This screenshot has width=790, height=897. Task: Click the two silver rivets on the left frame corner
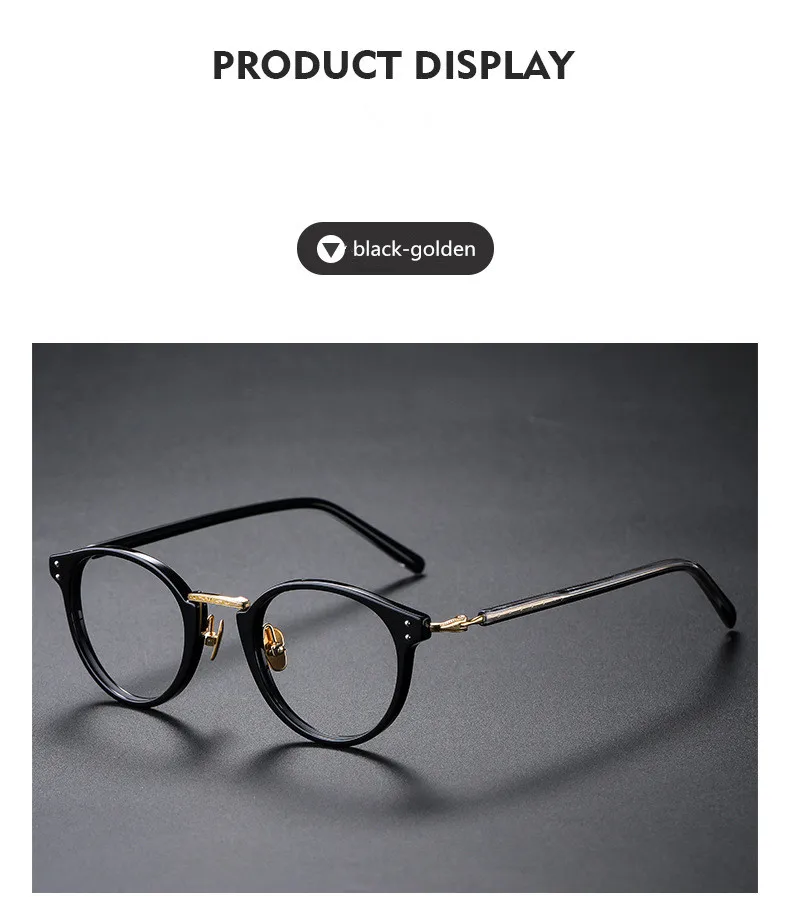[57, 569]
